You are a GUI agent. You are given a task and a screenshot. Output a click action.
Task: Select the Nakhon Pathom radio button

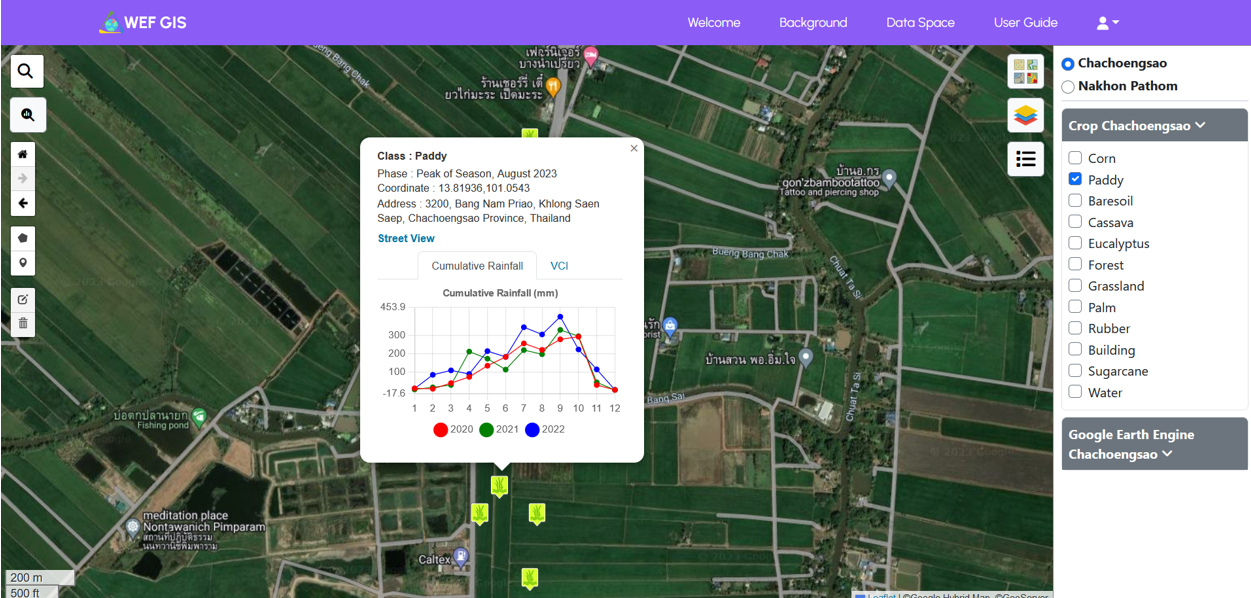[x=1068, y=87]
